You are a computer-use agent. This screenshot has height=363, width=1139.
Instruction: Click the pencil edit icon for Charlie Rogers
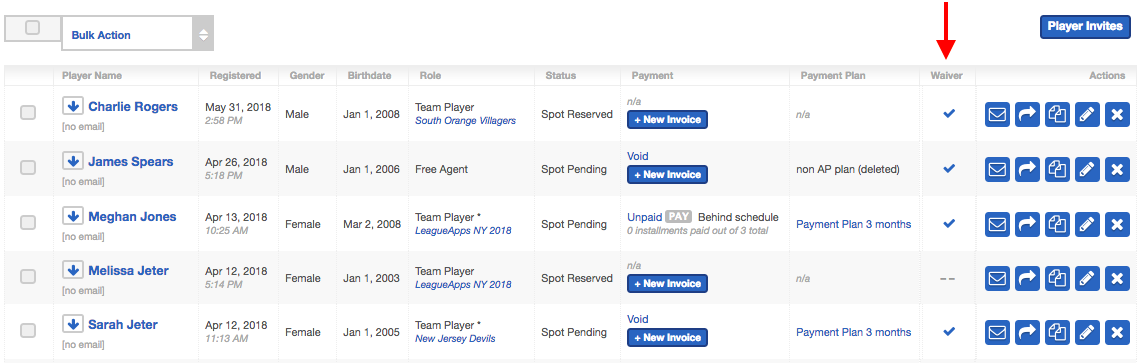click(1087, 114)
